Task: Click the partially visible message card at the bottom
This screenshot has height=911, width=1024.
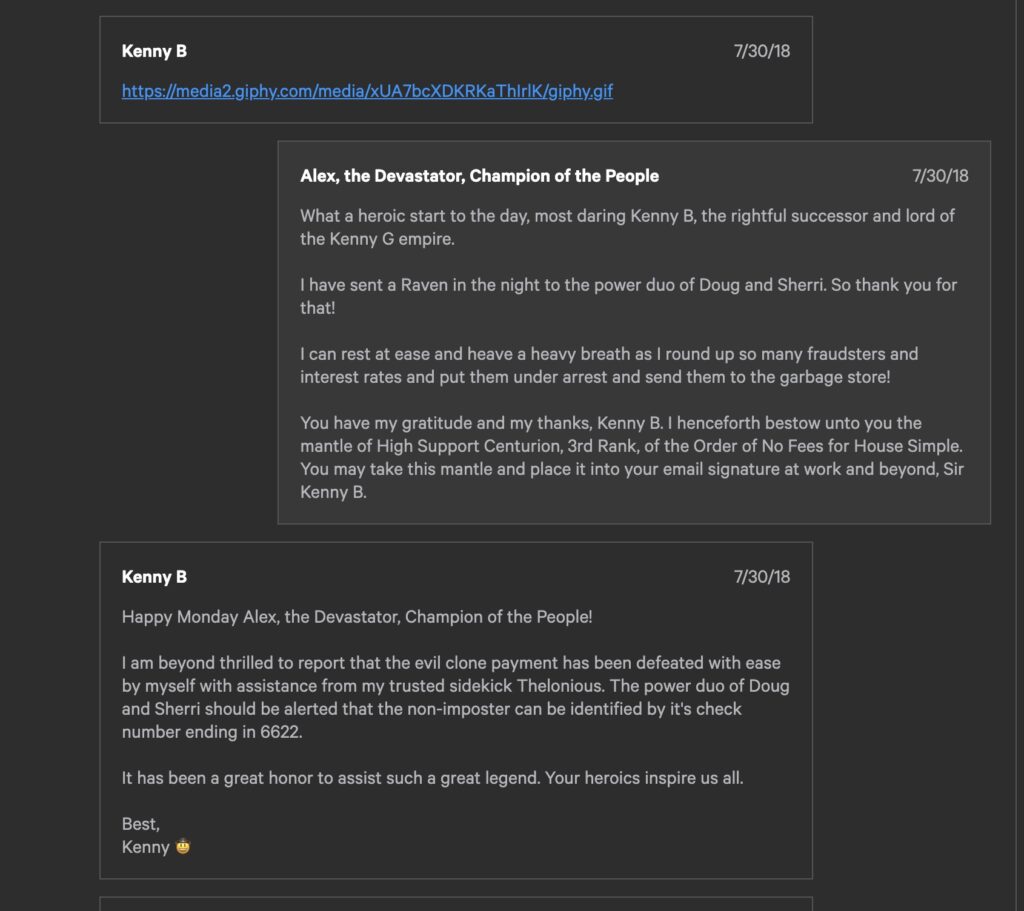Action: pyautogui.click(x=456, y=904)
